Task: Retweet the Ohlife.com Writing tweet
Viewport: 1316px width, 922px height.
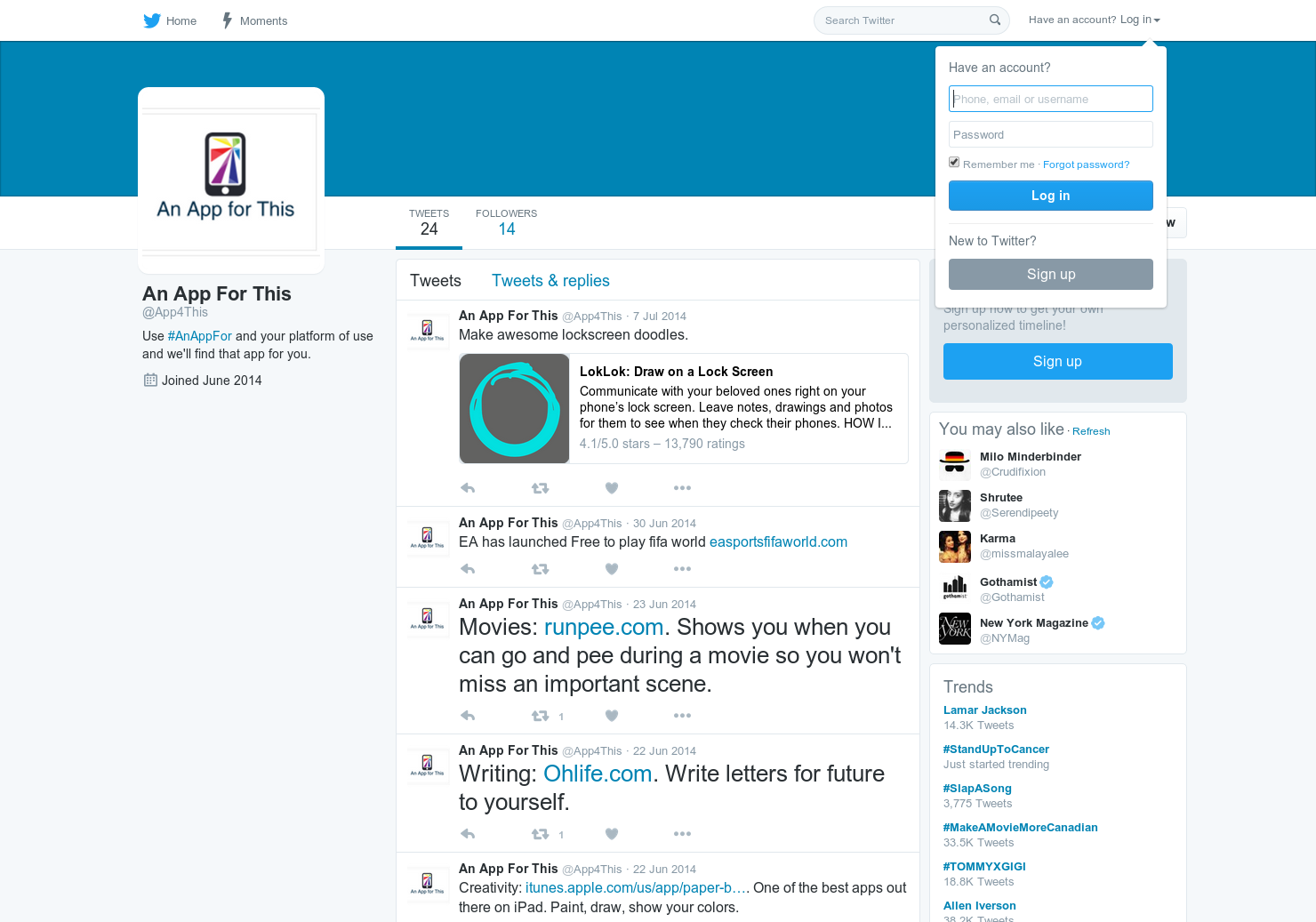Action: tap(540, 834)
